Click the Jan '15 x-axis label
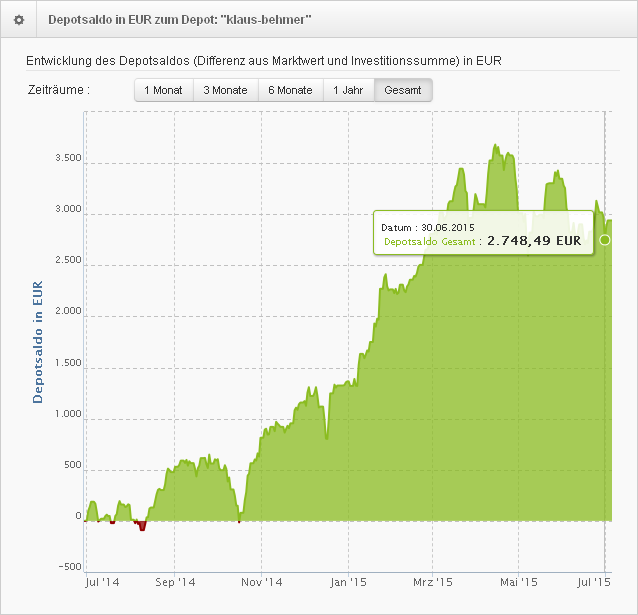 pos(350,580)
